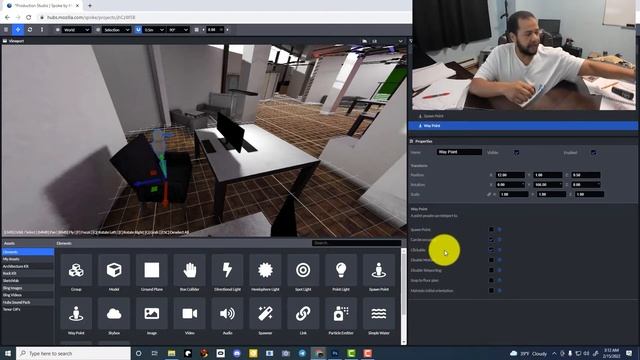This screenshot has width=640, height=360.
Task: Select Hubs Sound Pack category
Action: [x=28, y=302]
